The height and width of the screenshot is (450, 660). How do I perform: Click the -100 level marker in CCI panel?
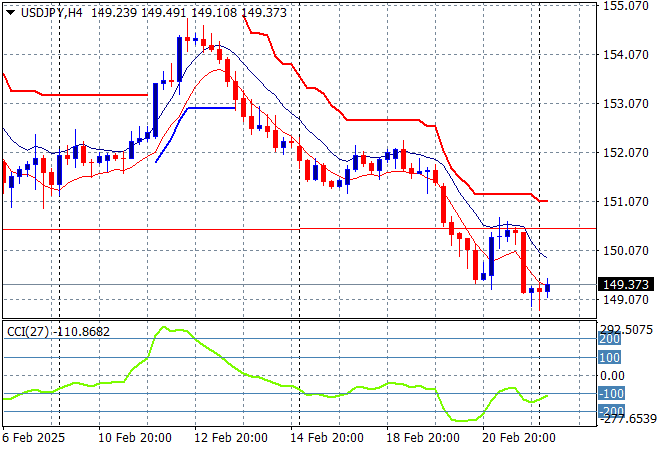pyautogui.click(x=611, y=393)
